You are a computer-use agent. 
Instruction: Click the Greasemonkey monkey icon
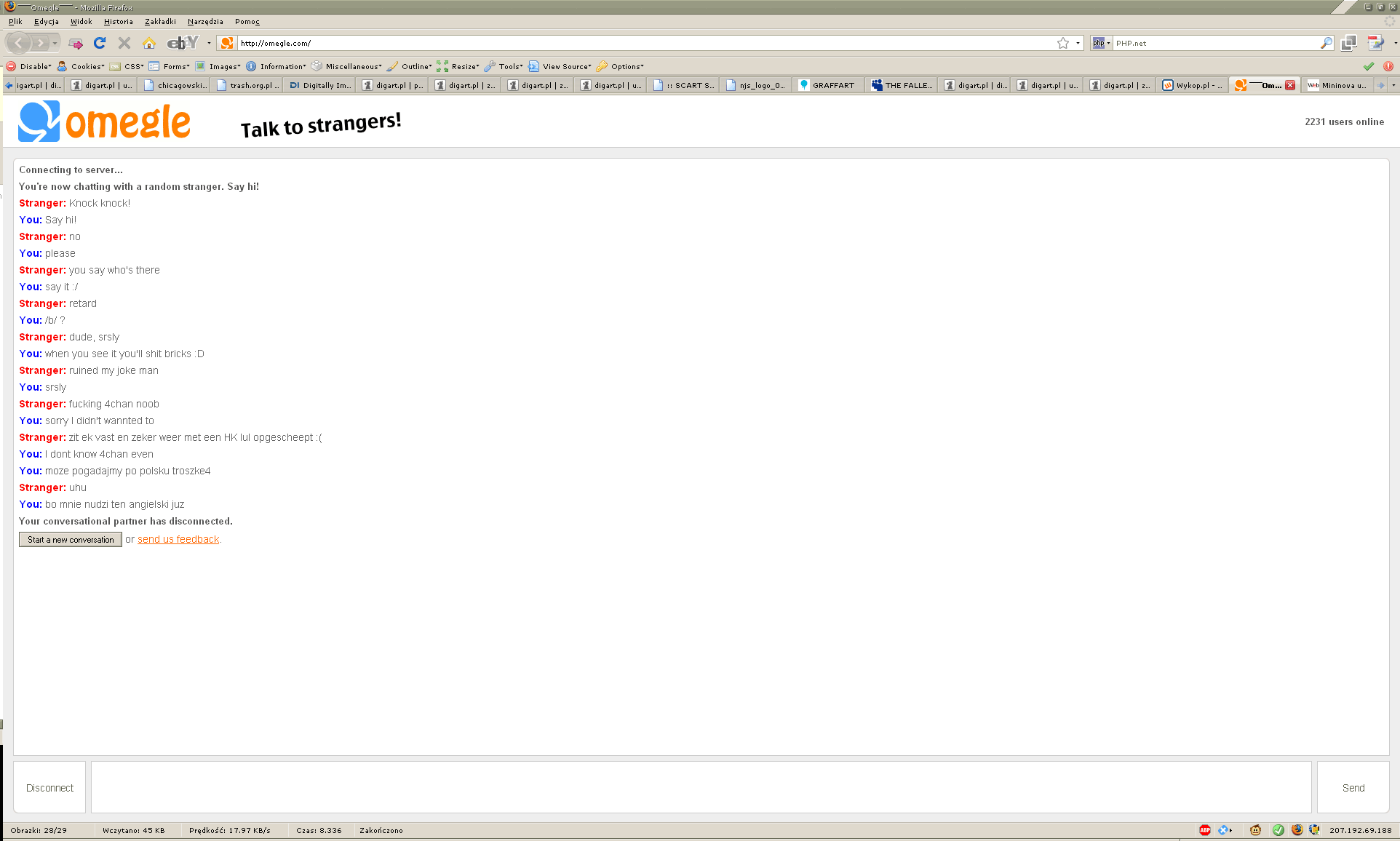pyautogui.click(x=1255, y=830)
